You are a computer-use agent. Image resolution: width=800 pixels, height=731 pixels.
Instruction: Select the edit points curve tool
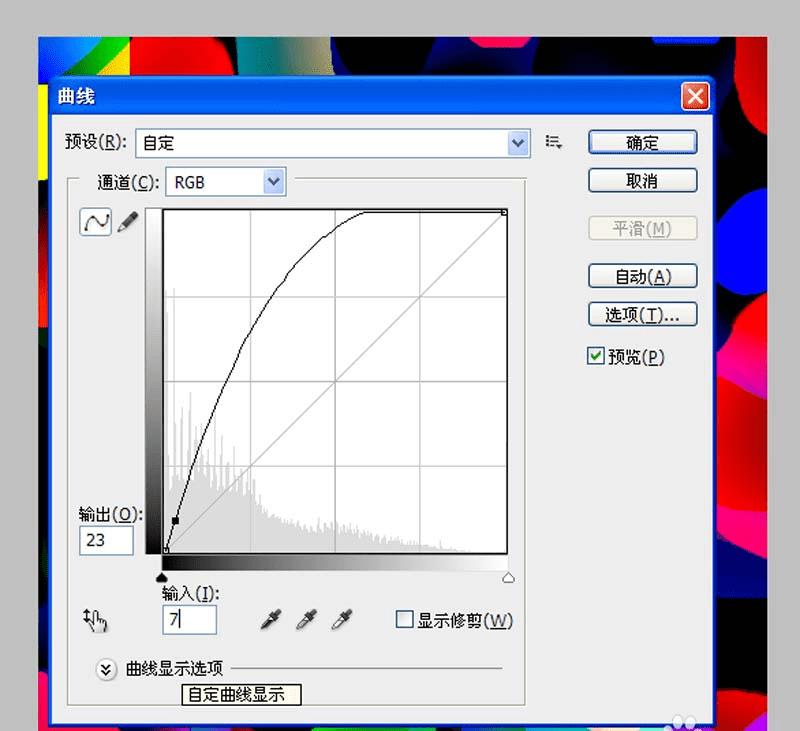95,221
